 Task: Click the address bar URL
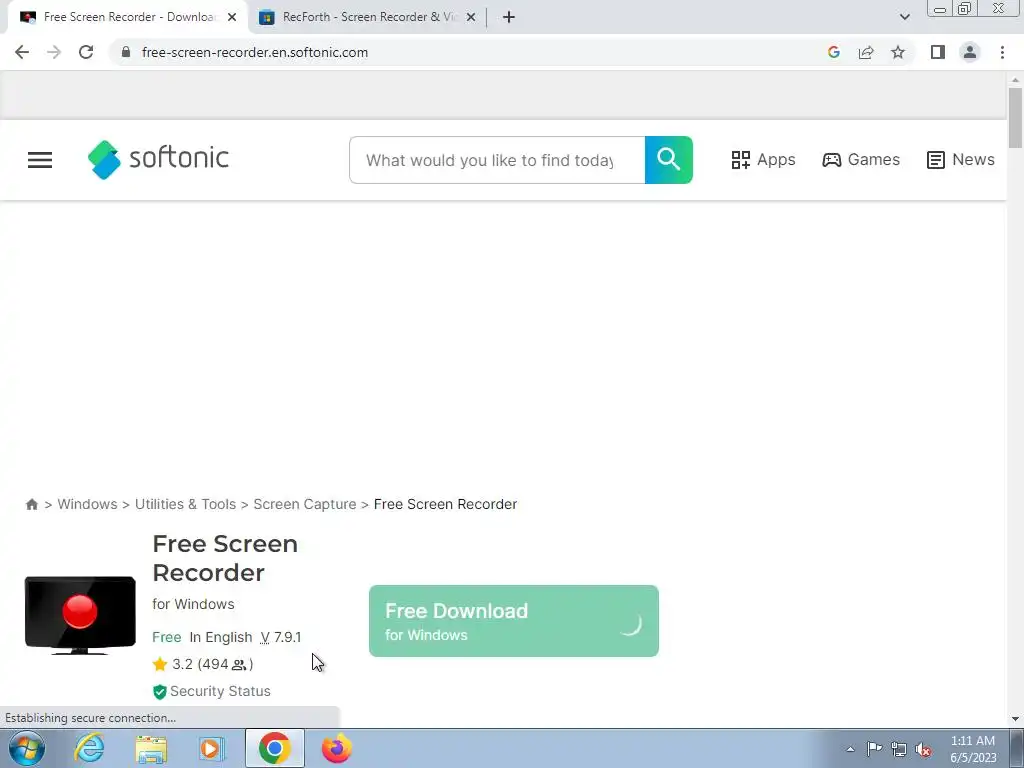255,52
